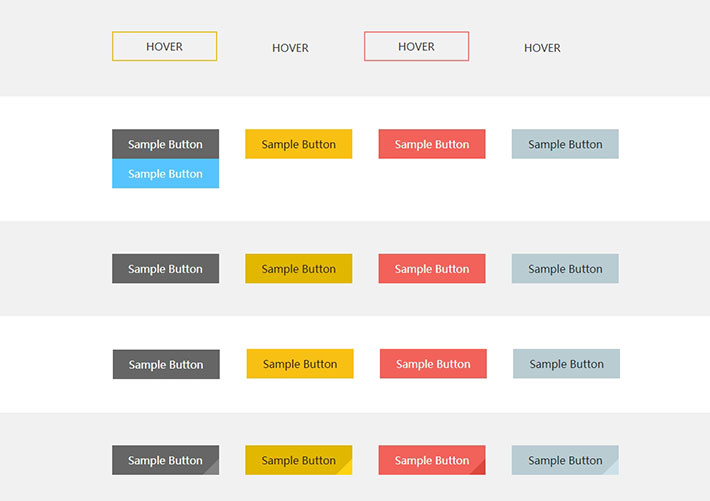Click the borderless HOVER text between the outlined buttons
Screen dimensions: 710x501
(x=290, y=48)
